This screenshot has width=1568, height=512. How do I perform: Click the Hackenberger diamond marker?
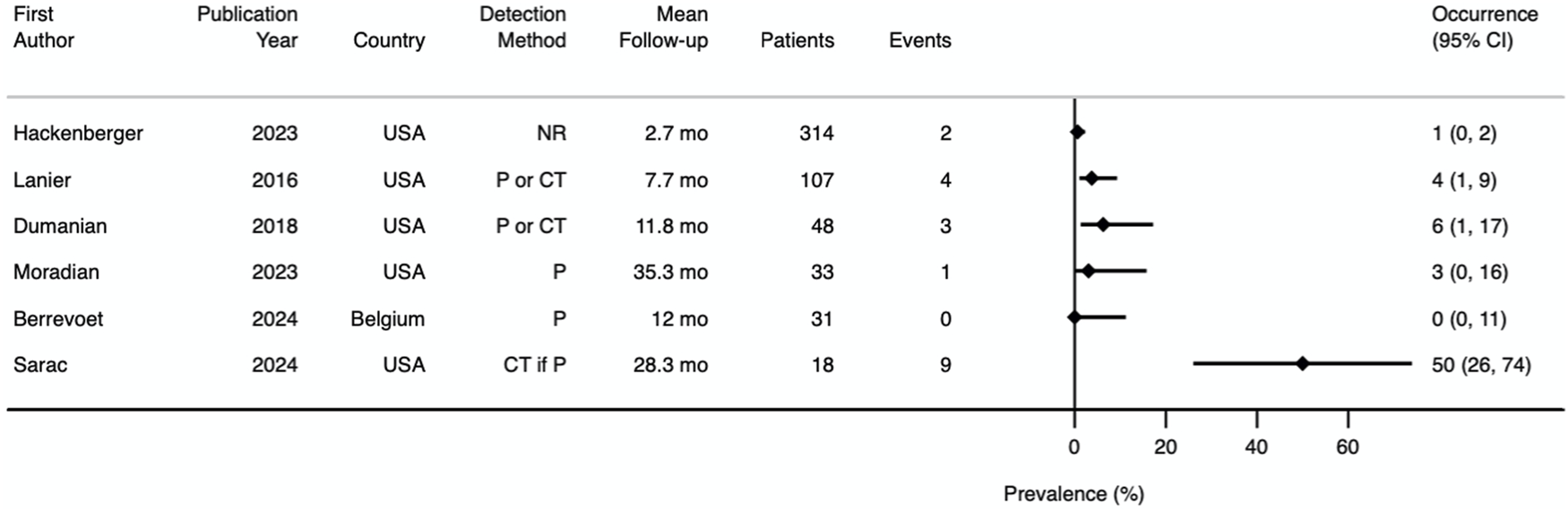tap(1078, 133)
